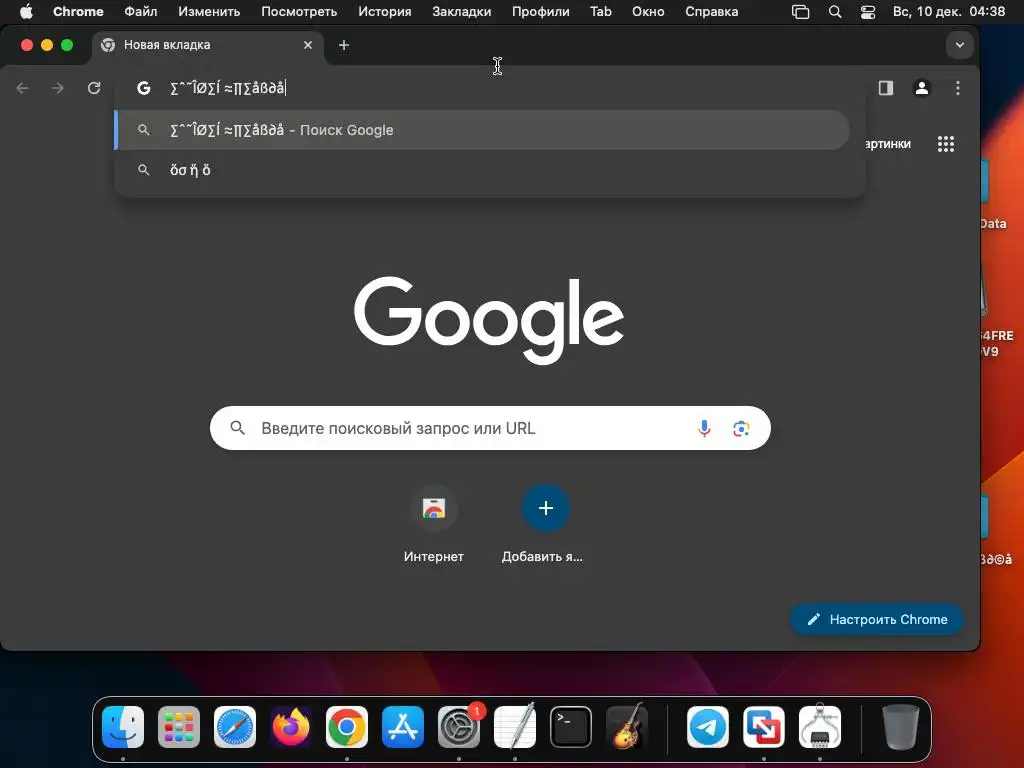Click Chrome icon in the dock
Screen dimensions: 1024x768
pos(347,727)
